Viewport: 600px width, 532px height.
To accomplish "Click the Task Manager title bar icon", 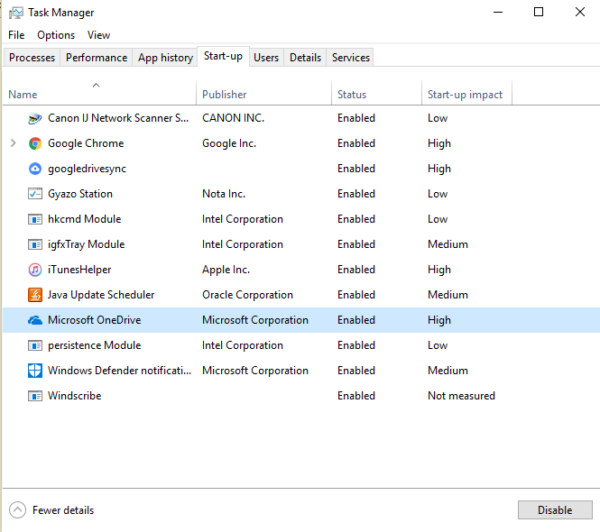I will (x=16, y=13).
